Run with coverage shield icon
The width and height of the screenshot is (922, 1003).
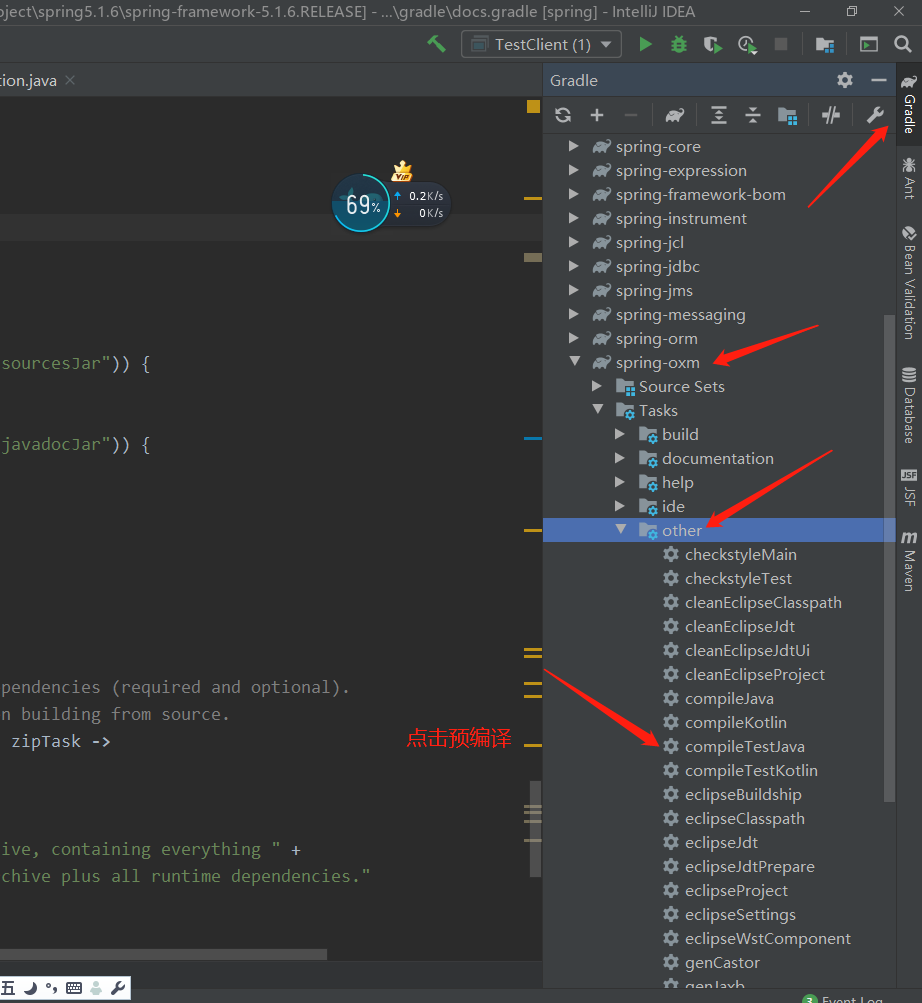click(712, 44)
